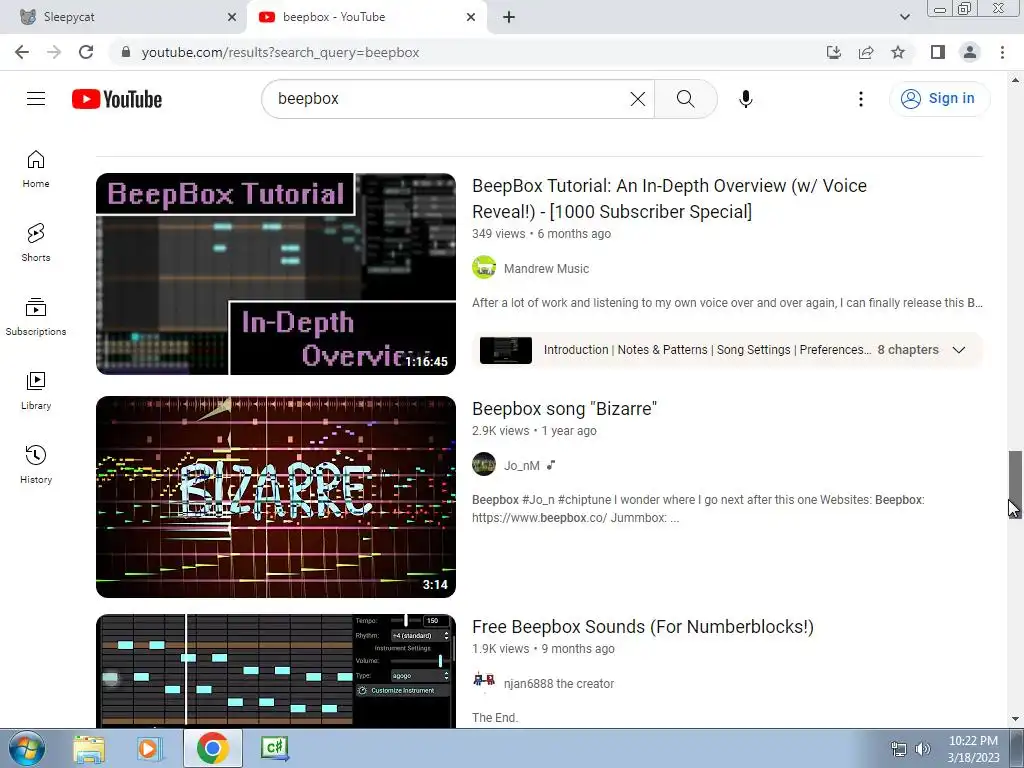The width and height of the screenshot is (1024, 768).
Task: Sign in to YouTube
Action: 938,99
